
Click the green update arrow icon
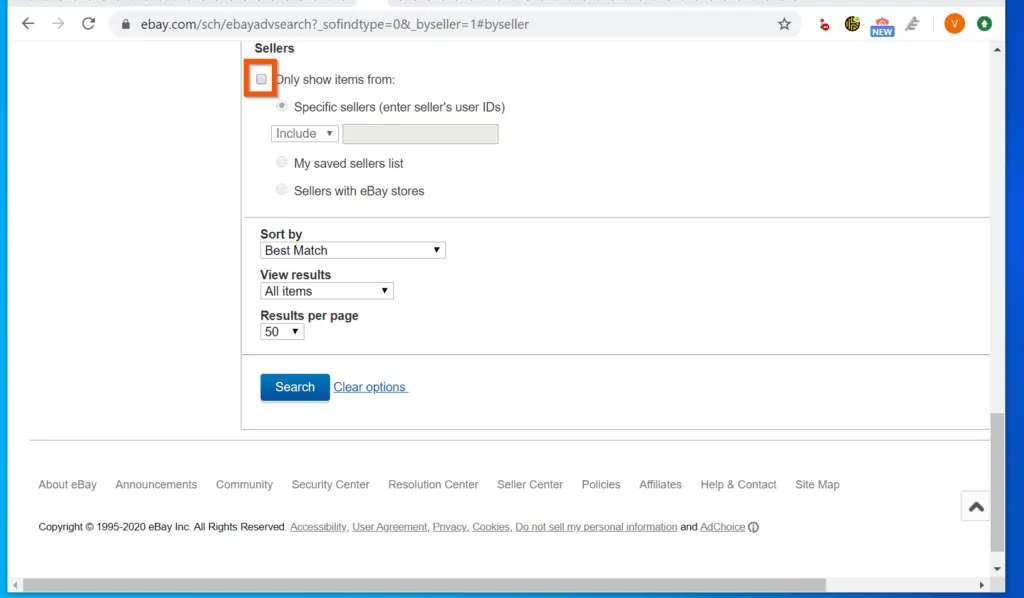click(984, 24)
